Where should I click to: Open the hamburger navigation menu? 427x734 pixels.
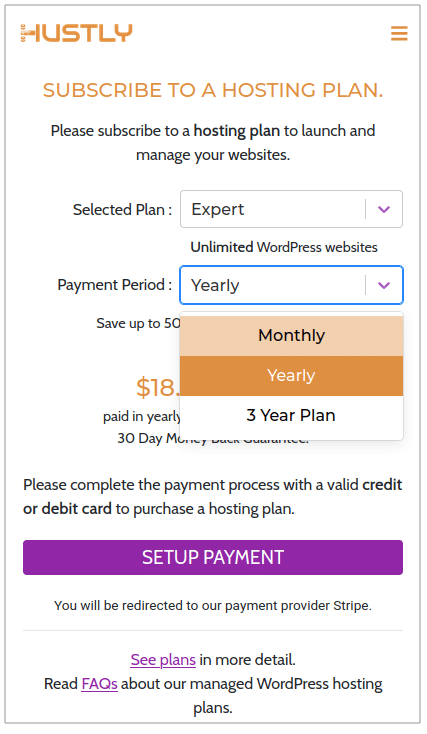[x=399, y=33]
